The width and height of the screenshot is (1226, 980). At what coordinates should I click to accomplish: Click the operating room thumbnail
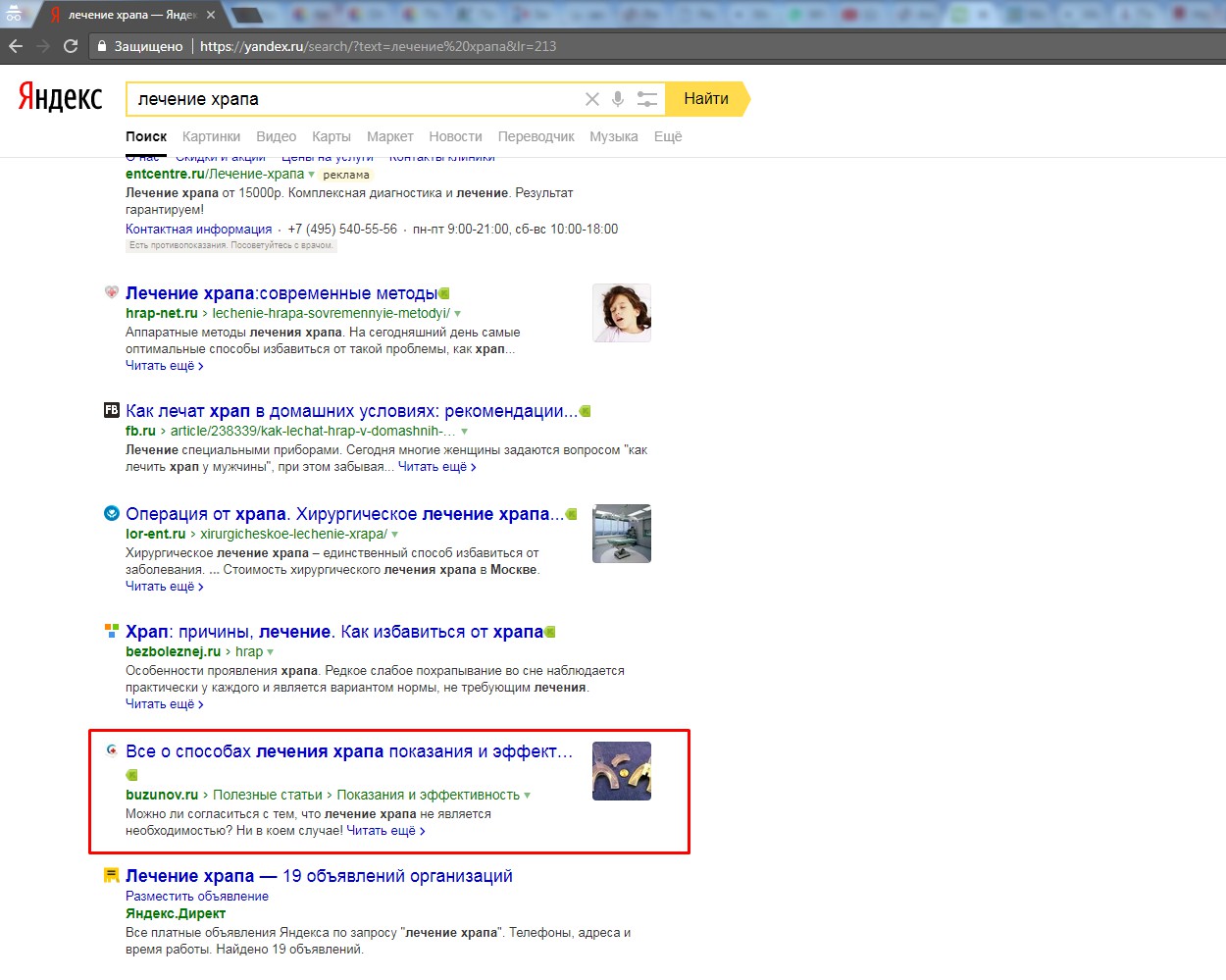622,534
